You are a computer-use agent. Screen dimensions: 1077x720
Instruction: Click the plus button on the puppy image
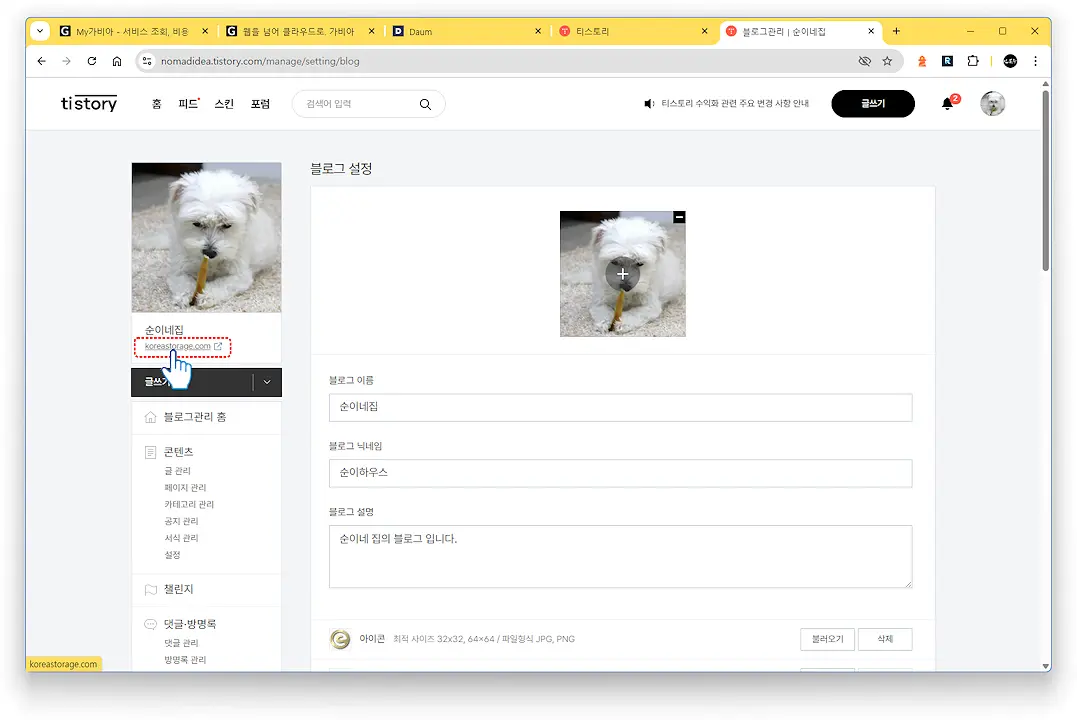622,273
